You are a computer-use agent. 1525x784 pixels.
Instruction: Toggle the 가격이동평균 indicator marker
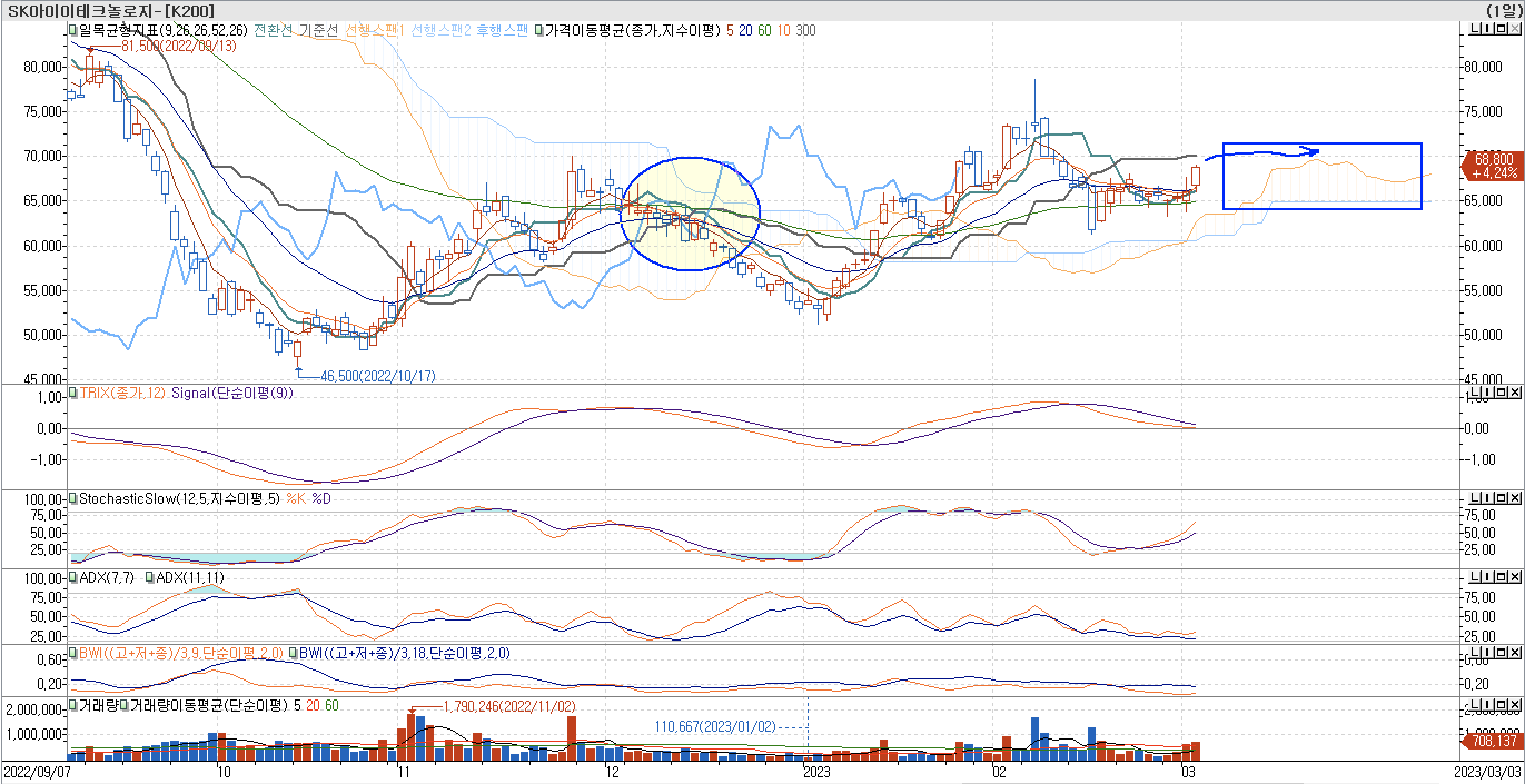tap(539, 29)
